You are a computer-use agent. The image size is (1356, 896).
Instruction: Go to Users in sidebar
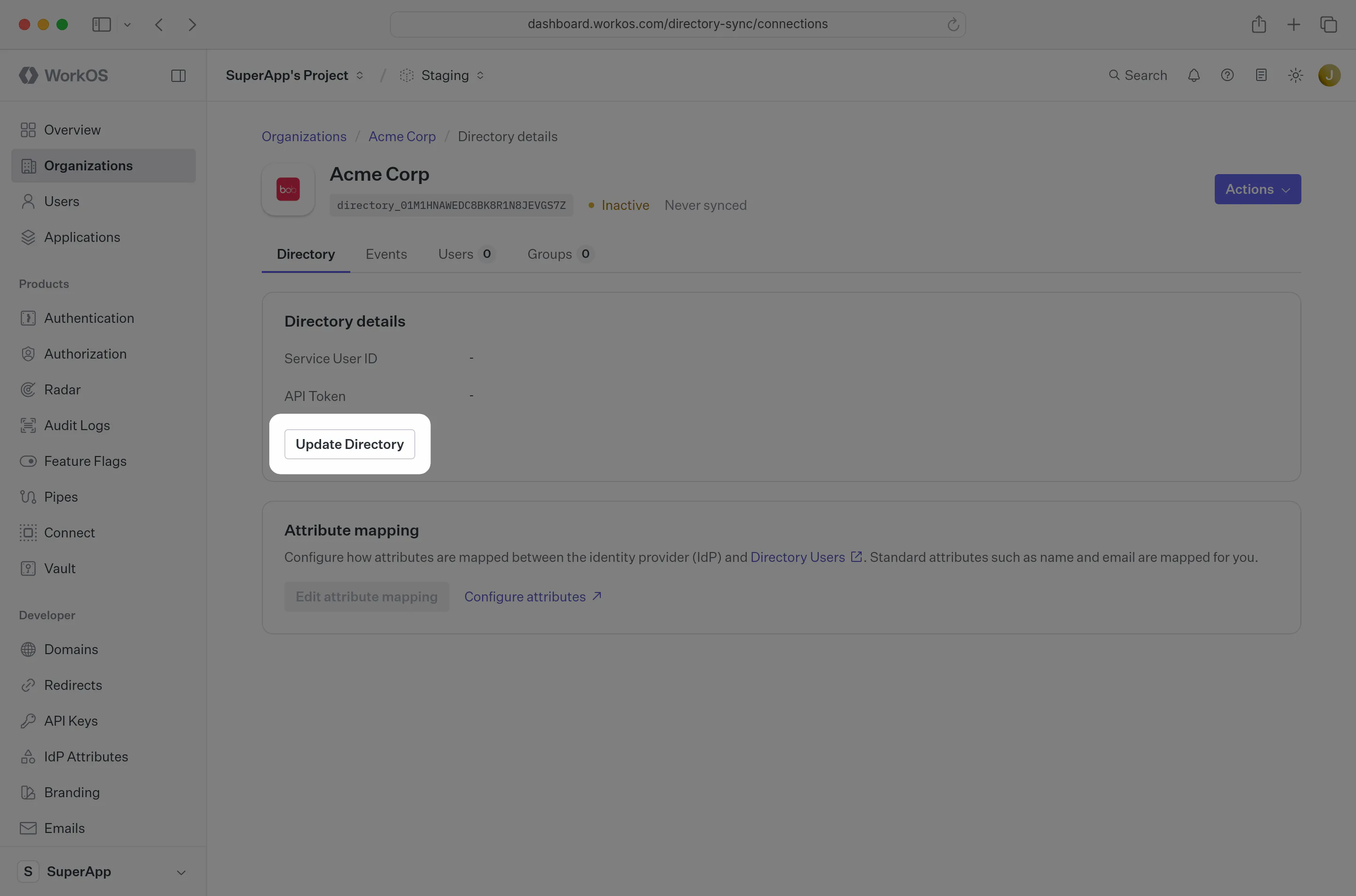pyautogui.click(x=104, y=201)
